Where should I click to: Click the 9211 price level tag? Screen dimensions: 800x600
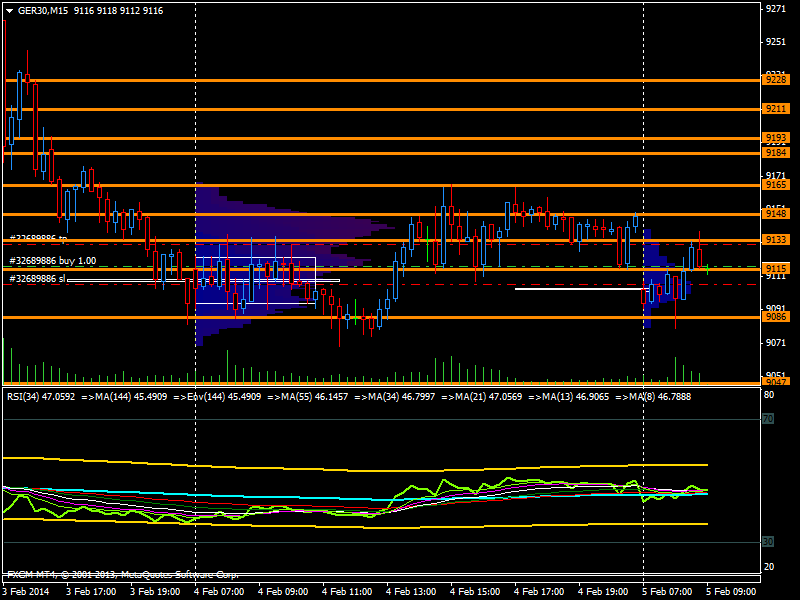coord(775,108)
